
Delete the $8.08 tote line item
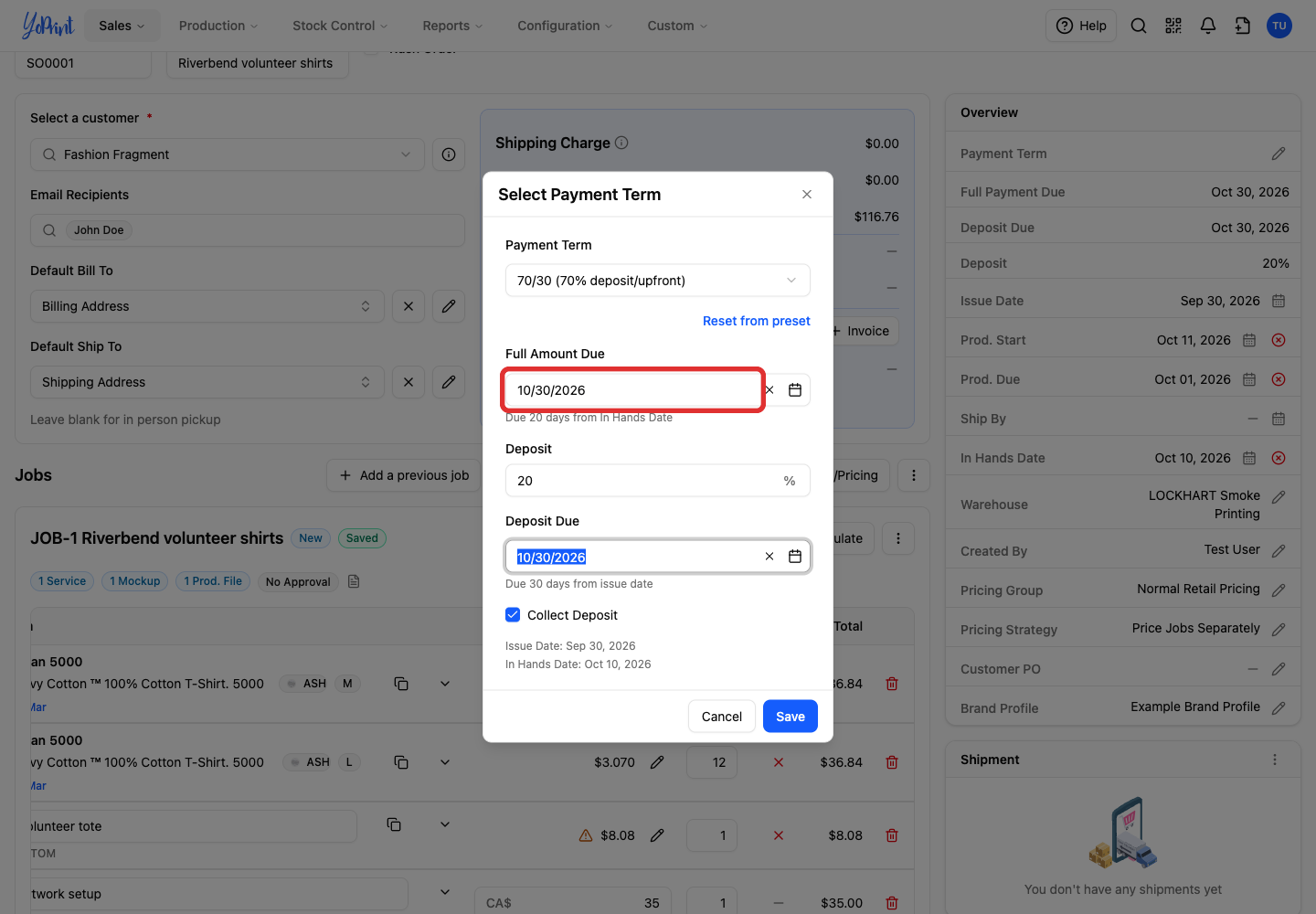click(892, 835)
